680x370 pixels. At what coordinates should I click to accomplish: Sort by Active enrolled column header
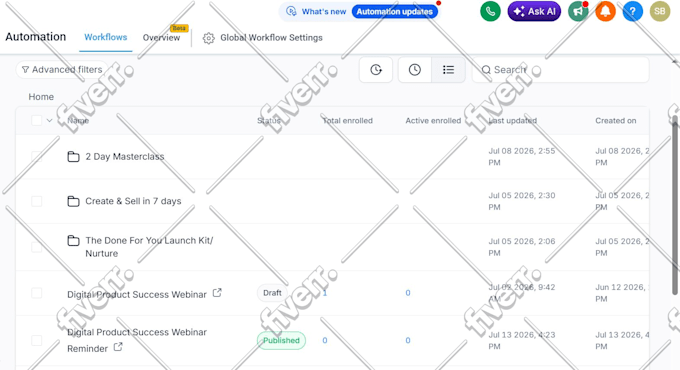[x=433, y=121]
